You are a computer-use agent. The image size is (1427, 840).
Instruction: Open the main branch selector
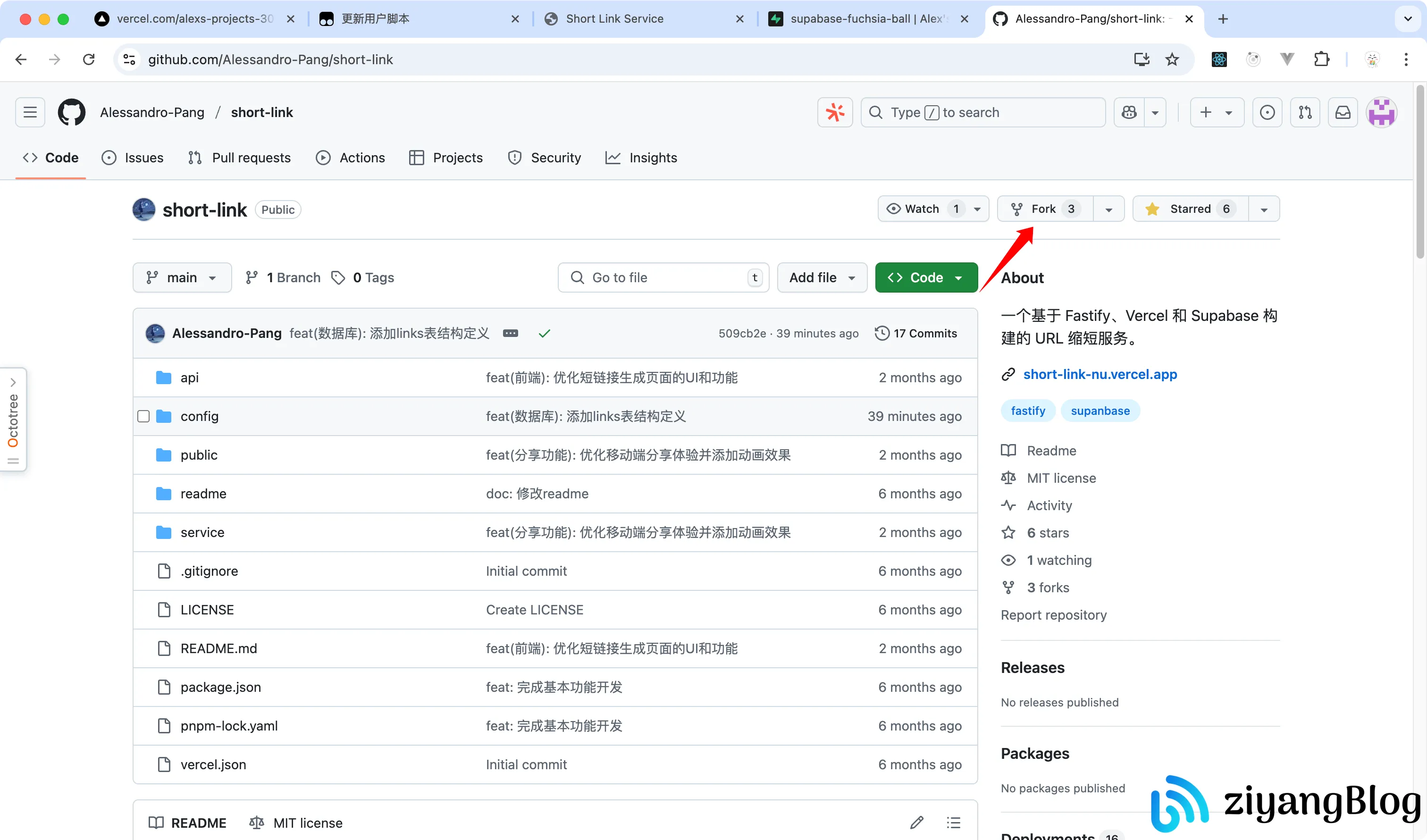click(x=182, y=277)
